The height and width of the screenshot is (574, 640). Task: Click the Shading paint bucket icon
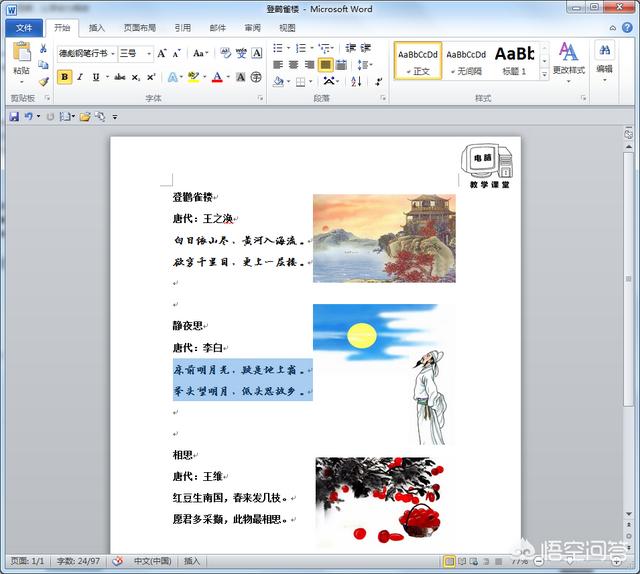click(x=278, y=82)
